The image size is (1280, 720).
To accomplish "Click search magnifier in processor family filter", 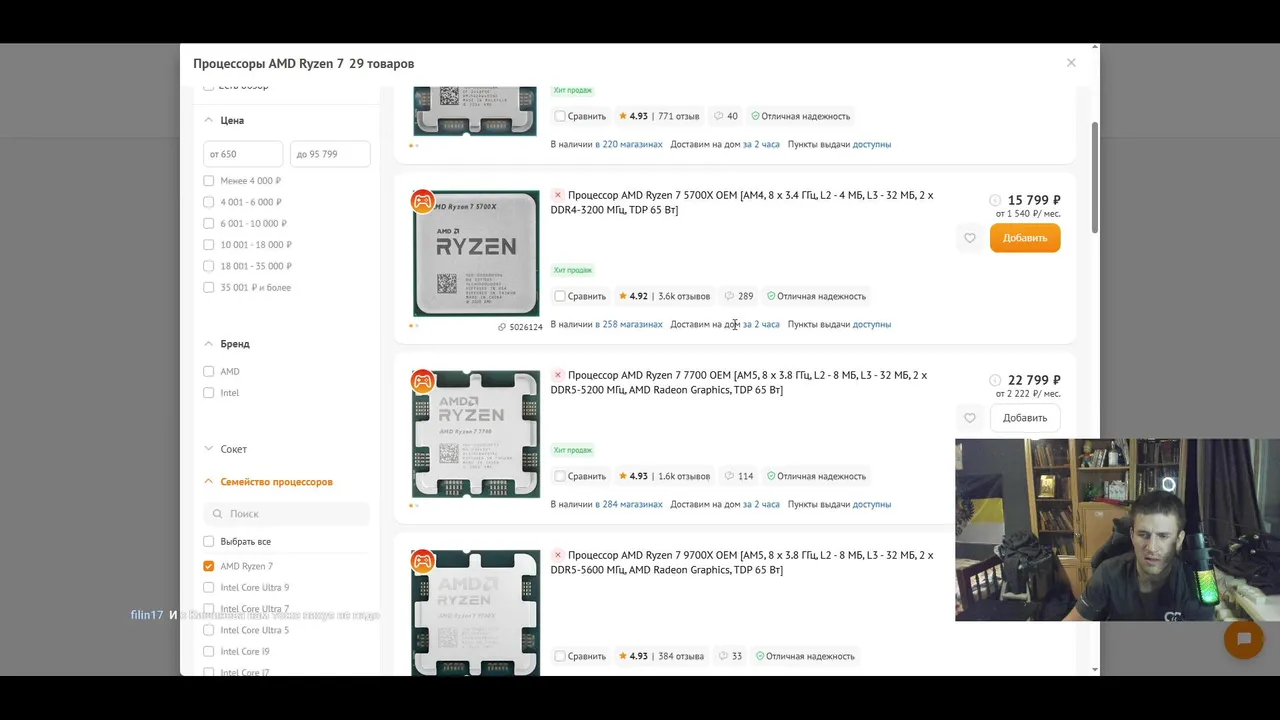I will tap(216, 514).
